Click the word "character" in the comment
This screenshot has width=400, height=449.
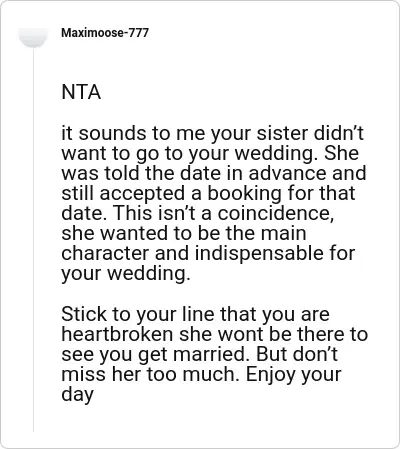click(x=105, y=253)
